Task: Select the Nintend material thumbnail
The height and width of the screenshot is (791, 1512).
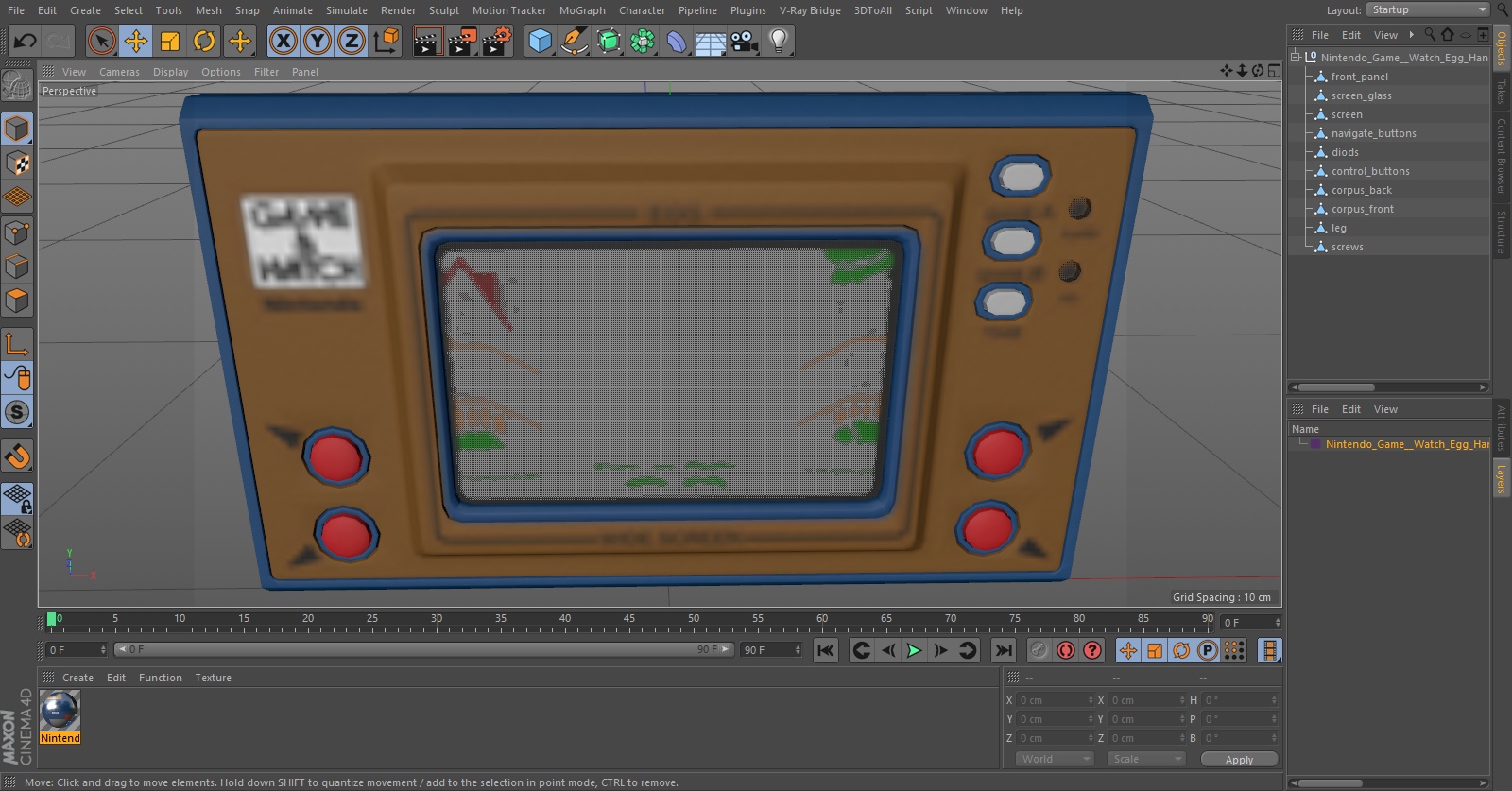Action: click(60, 711)
